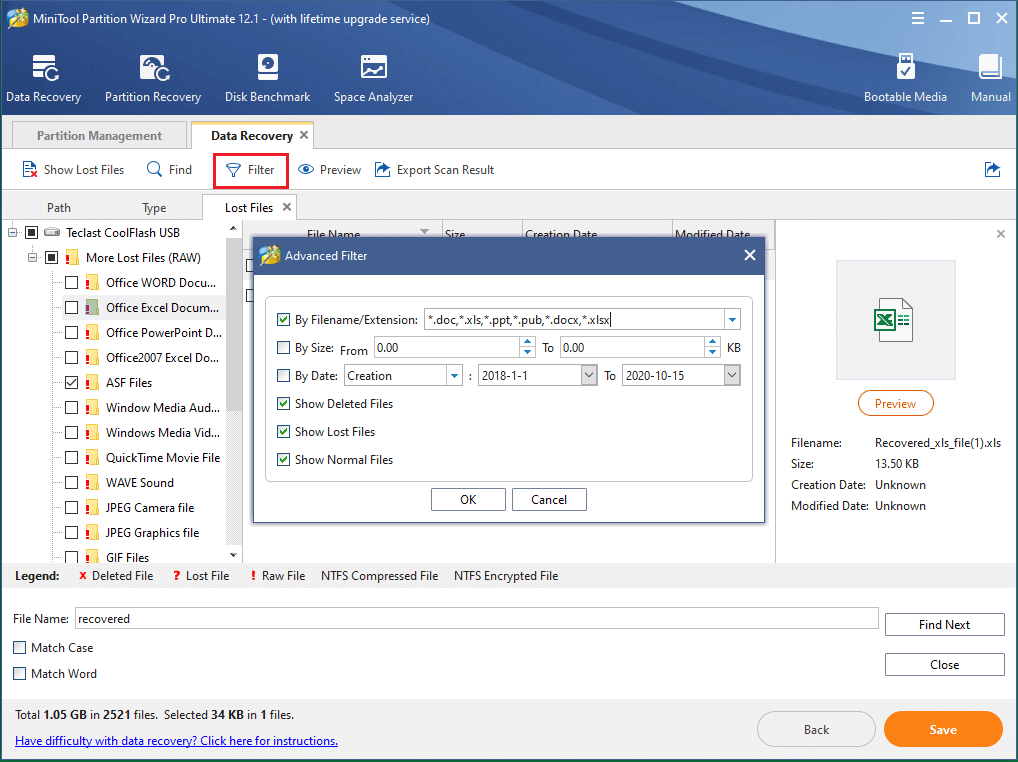The height and width of the screenshot is (762, 1018).
Task: Click the Filter funnel tool
Action: pos(251,170)
